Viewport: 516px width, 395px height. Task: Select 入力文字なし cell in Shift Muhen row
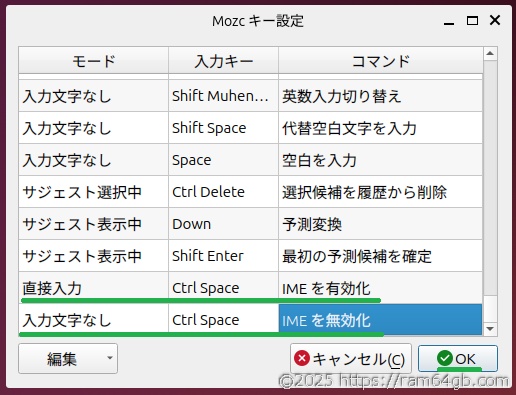[x=94, y=96]
